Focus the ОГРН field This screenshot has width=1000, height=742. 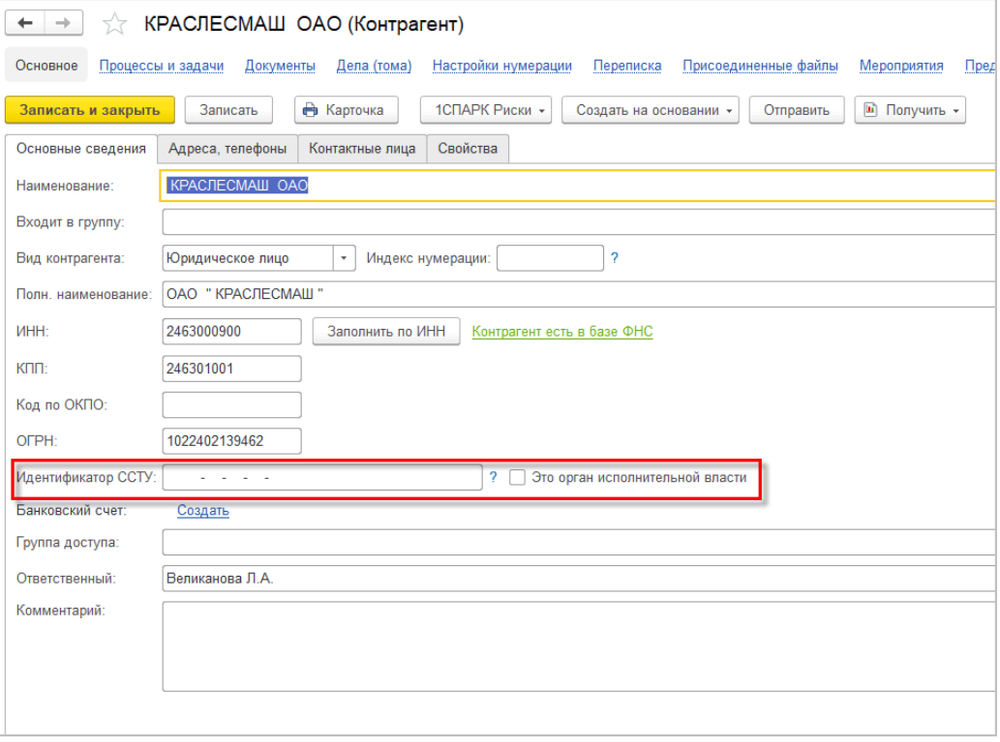232,441
